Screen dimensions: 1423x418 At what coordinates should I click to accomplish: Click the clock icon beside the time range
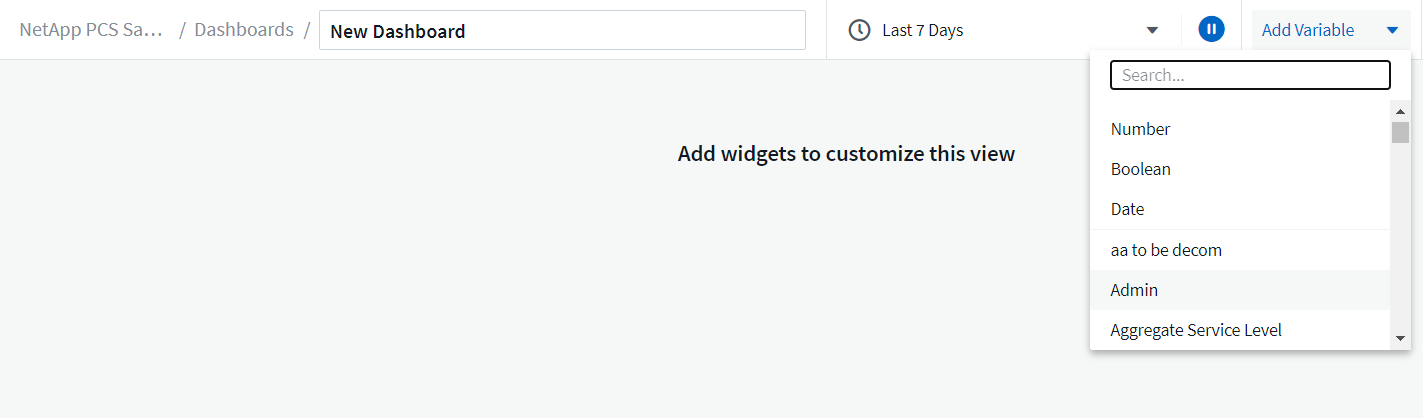coord(859,30)
